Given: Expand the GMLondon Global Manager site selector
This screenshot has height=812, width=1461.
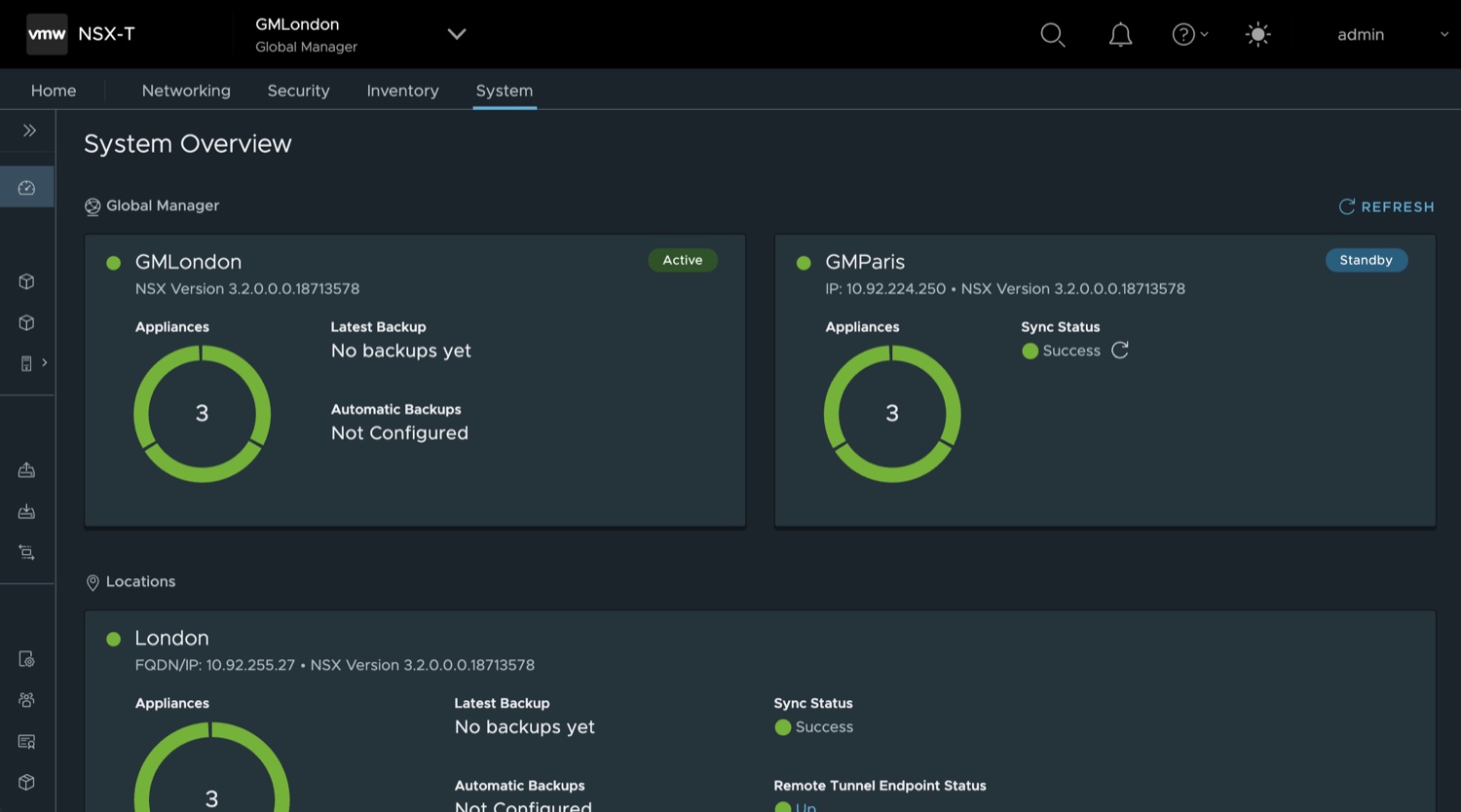Looking at the screenshot, I should click(x=456, y=34).
